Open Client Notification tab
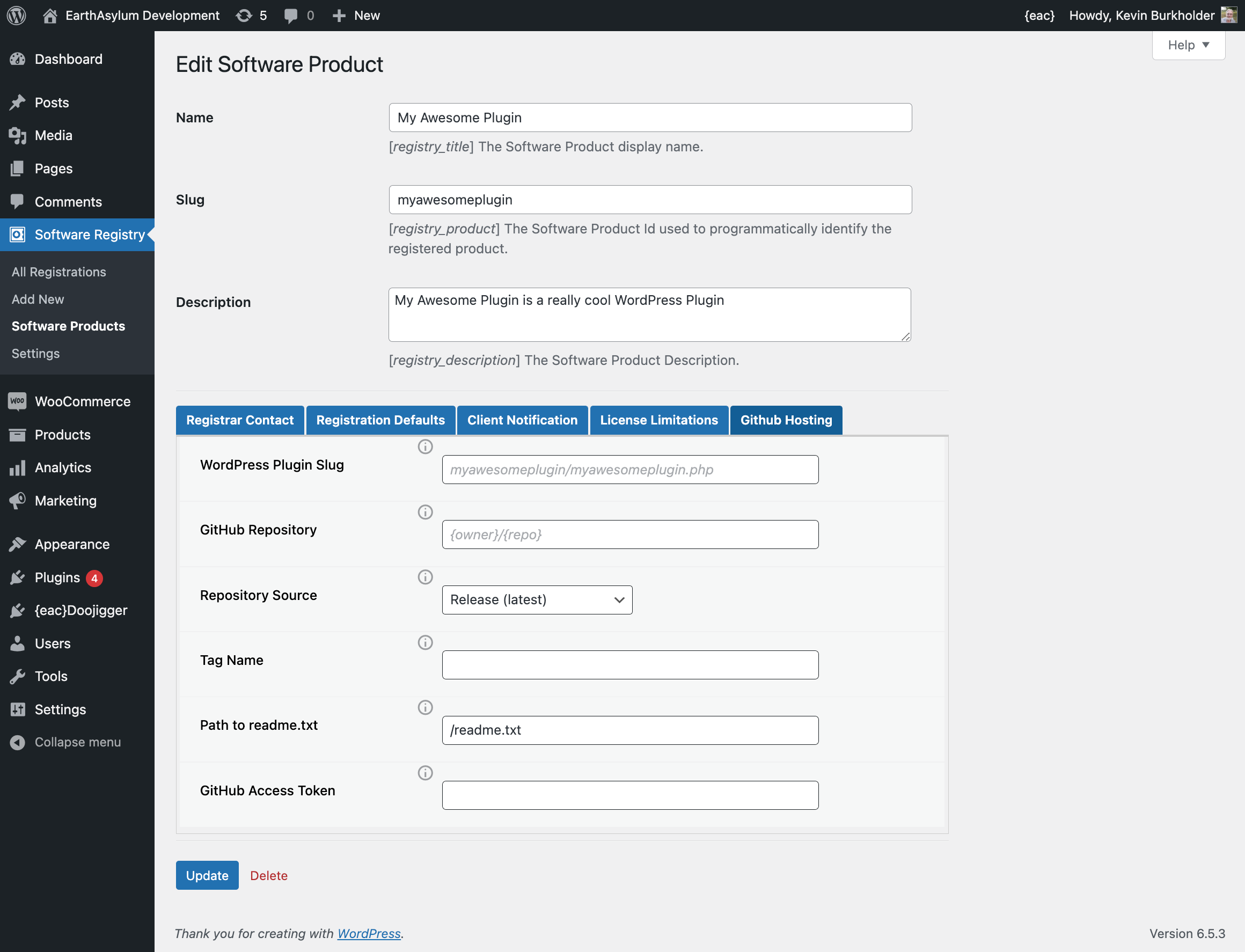1245x952 pixels. click(522, 420)
